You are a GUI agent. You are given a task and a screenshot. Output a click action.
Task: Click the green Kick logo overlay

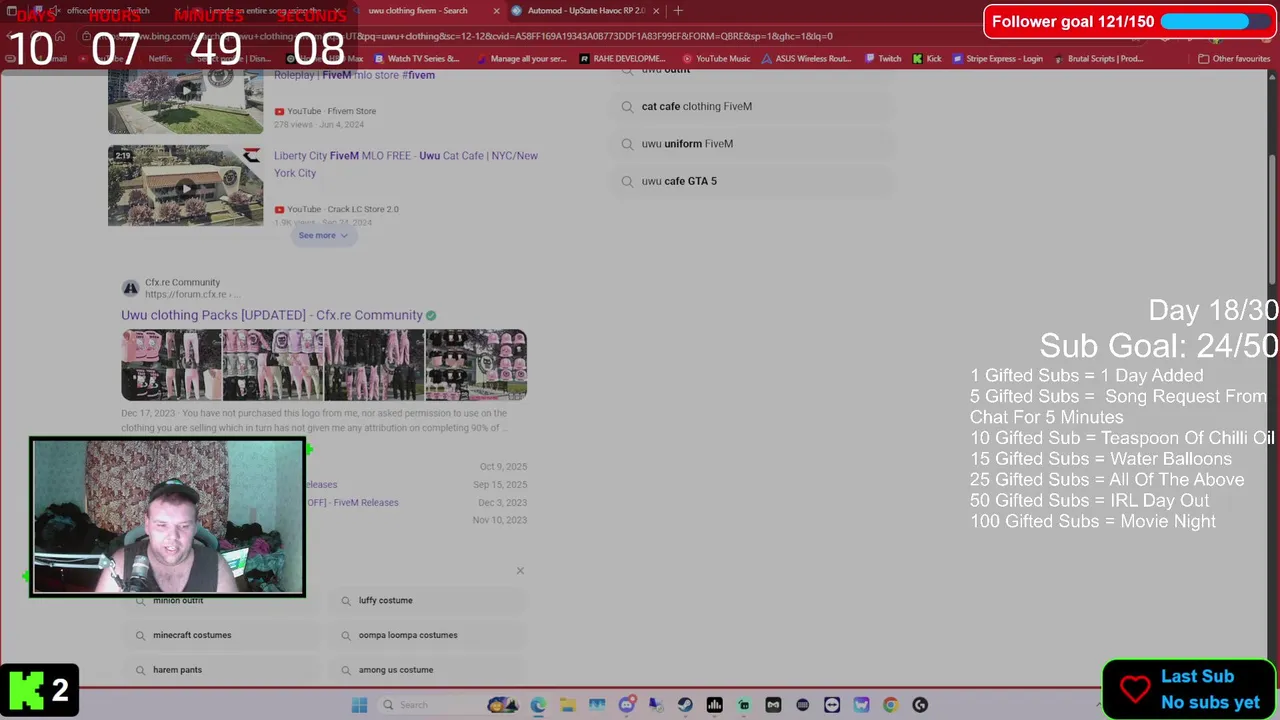(26, 690)
